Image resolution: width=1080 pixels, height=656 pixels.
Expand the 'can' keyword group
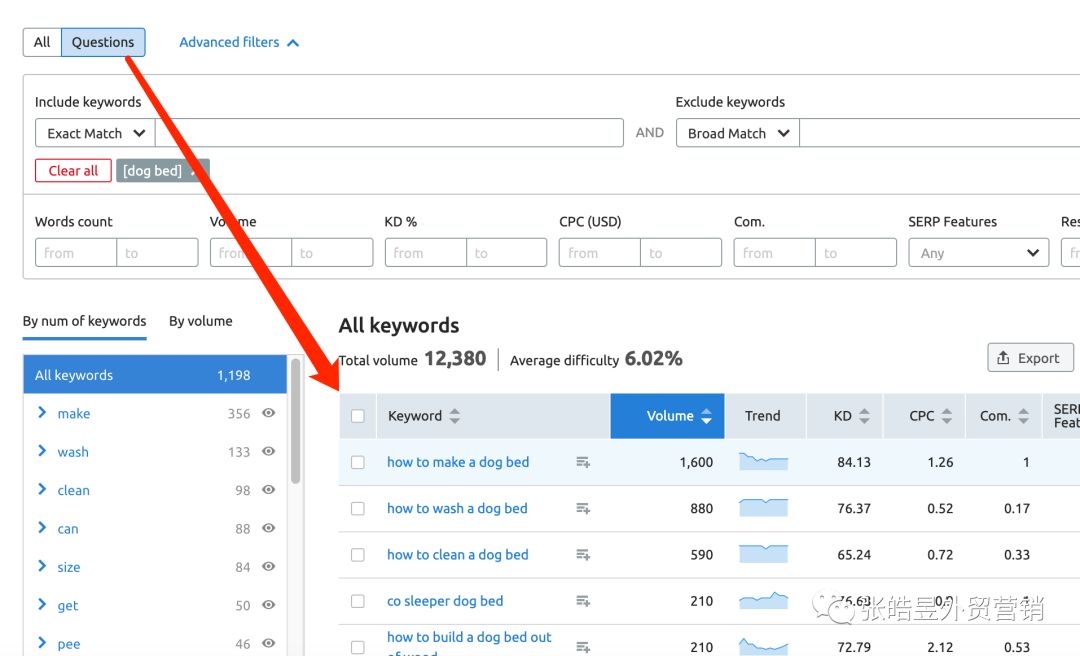(x=42, y=528)
